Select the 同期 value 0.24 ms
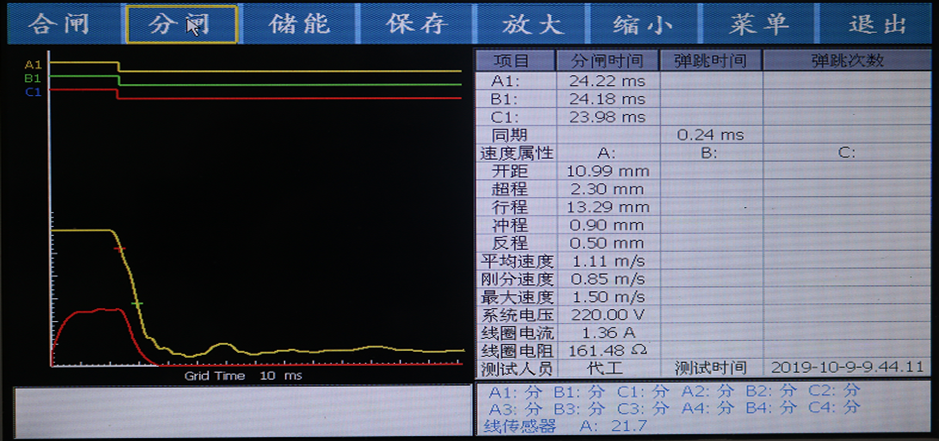The width and height of the screenshot is (940, 441). [710, 135]
